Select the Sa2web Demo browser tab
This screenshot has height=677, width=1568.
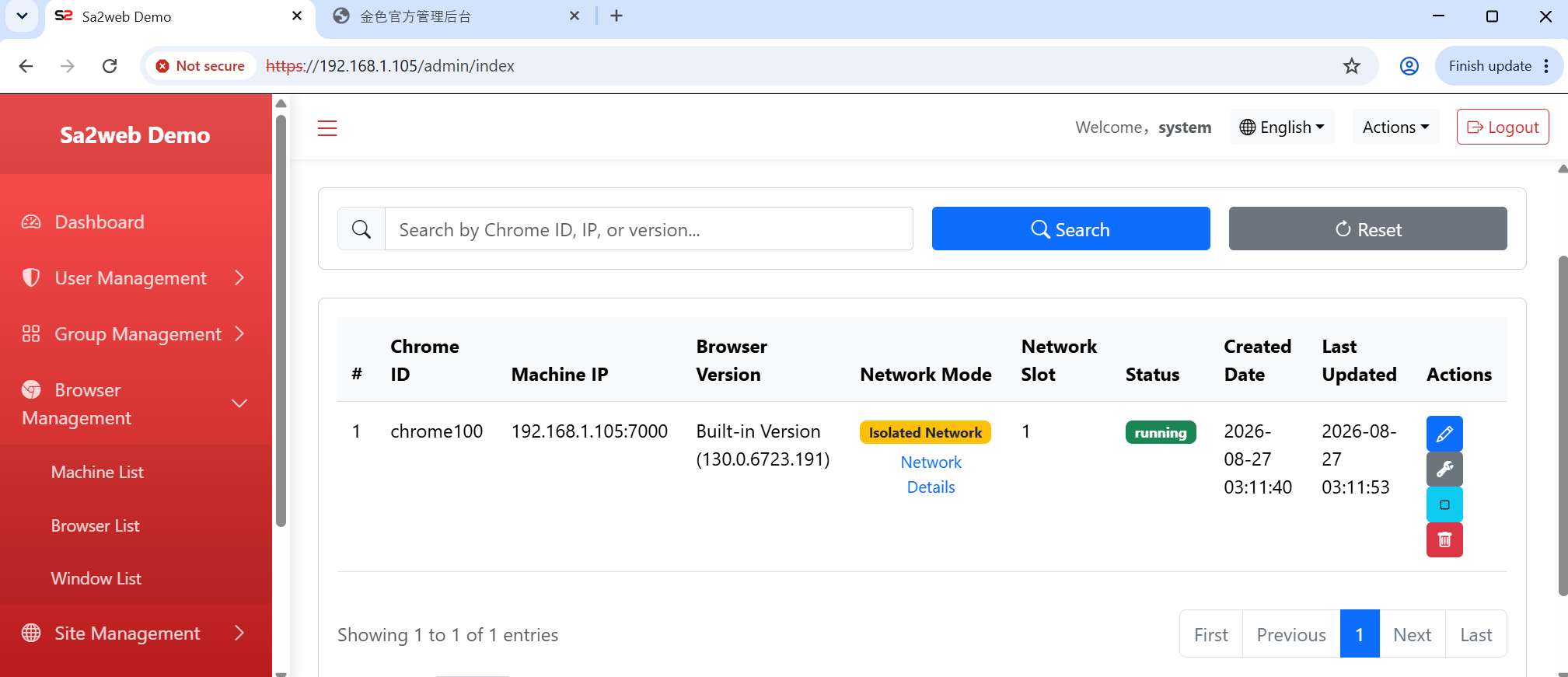(x=180, y=16)
